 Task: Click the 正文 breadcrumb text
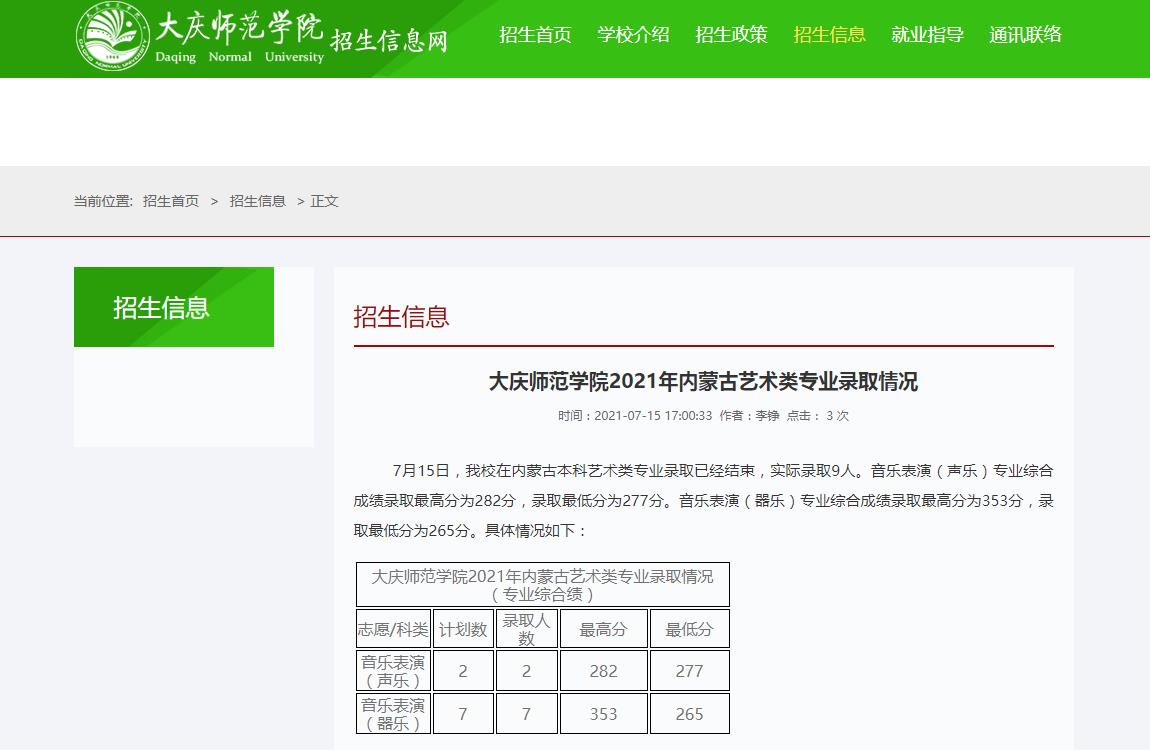(324, 201)
